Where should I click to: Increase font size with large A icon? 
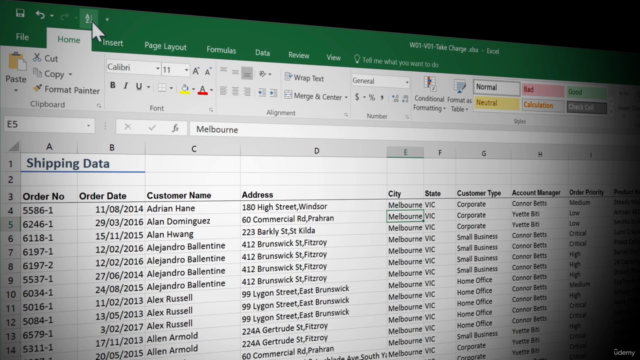[x=196, y=71]
